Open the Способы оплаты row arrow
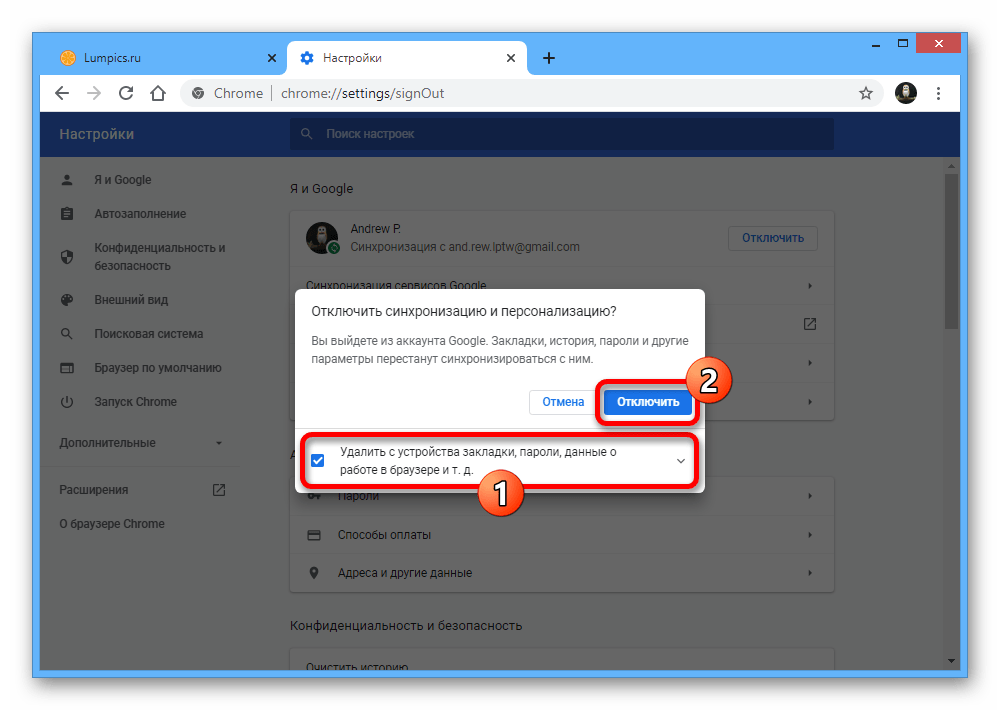This screenshot has height=710, width=1000. pyautogui.click(x=810, y=535)
